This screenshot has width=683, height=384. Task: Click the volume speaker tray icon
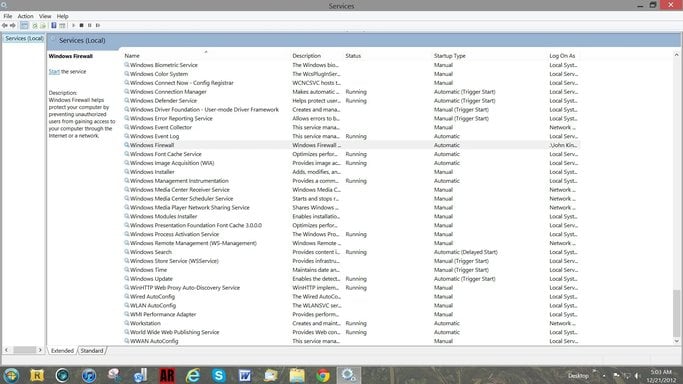tap(638, 375)
